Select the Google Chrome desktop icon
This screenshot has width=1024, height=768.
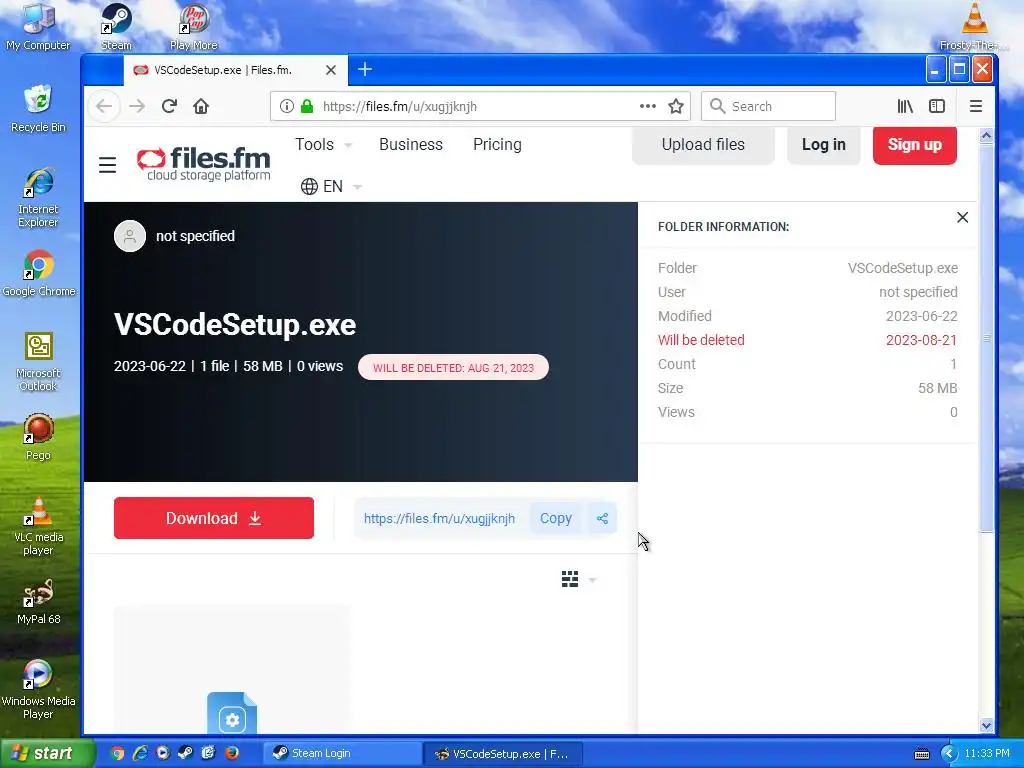[x=39, y=273]
